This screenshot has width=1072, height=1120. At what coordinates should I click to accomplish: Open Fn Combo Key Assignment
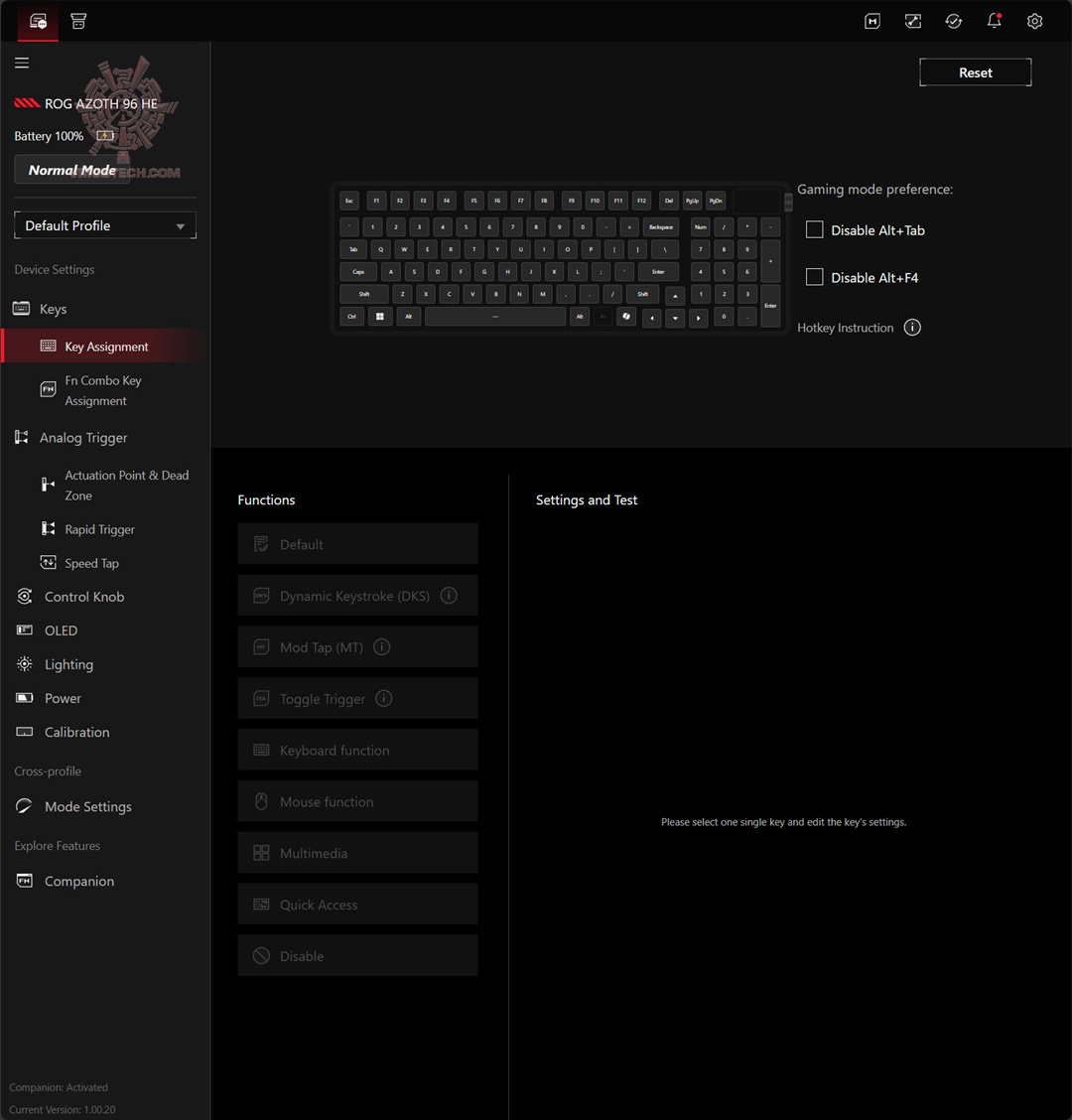click(x=105, y=390)
